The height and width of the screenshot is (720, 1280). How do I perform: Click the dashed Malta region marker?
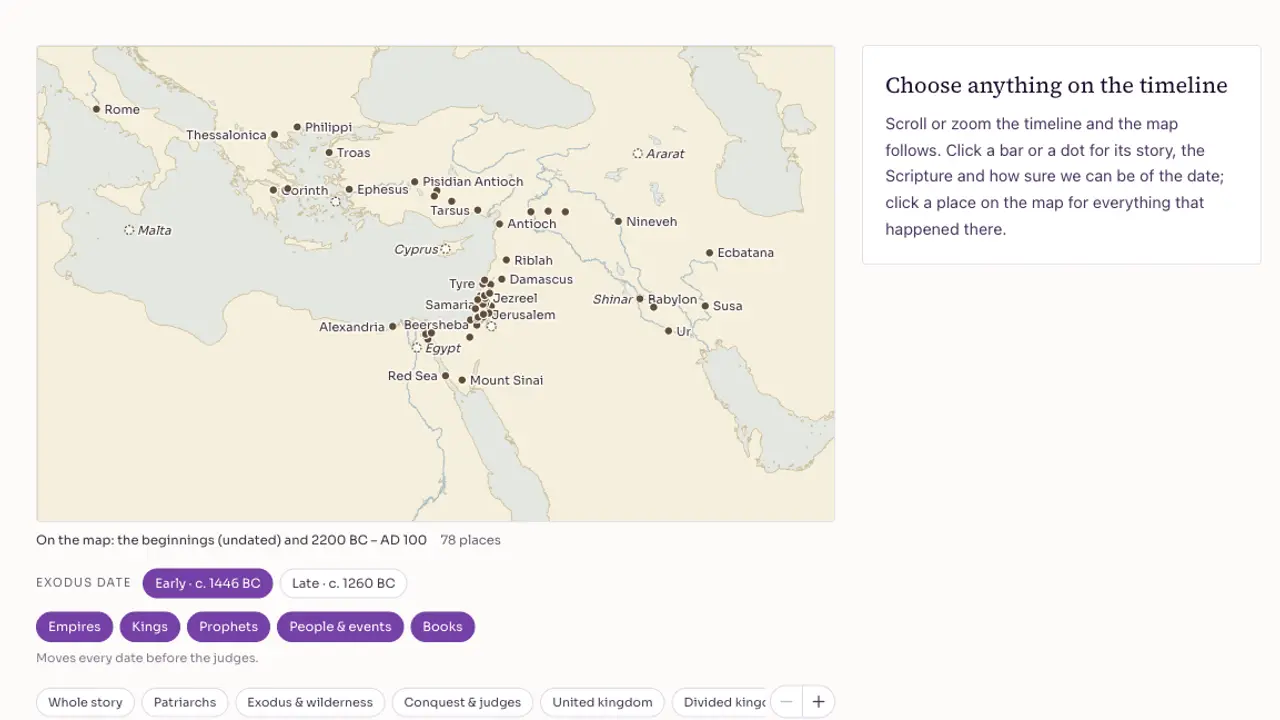pyautogui.click(x=129, y=230)
